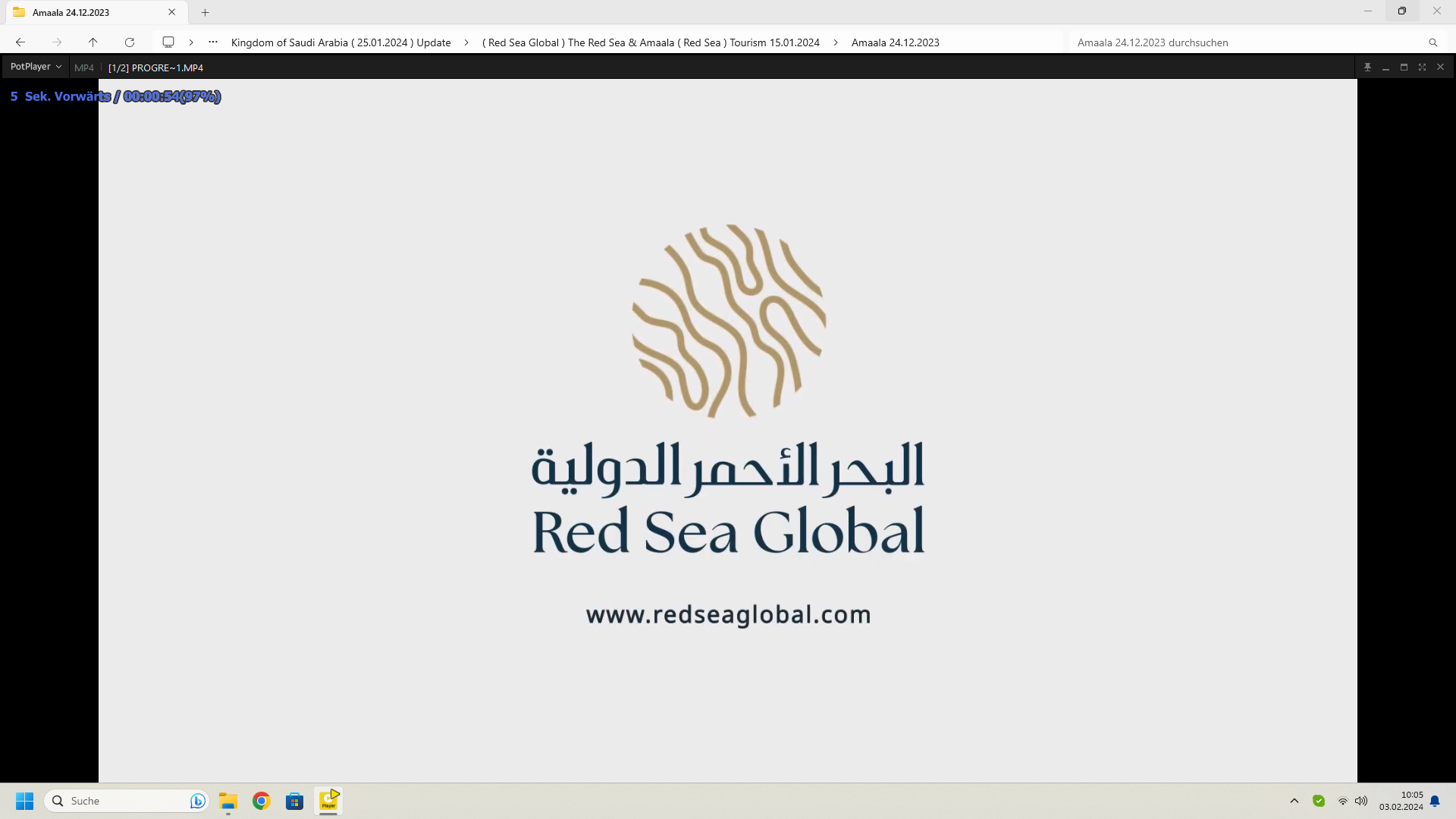Open the volume control in tray
The width and height of the screenshot is (1456, 819).
[1361, 801]
